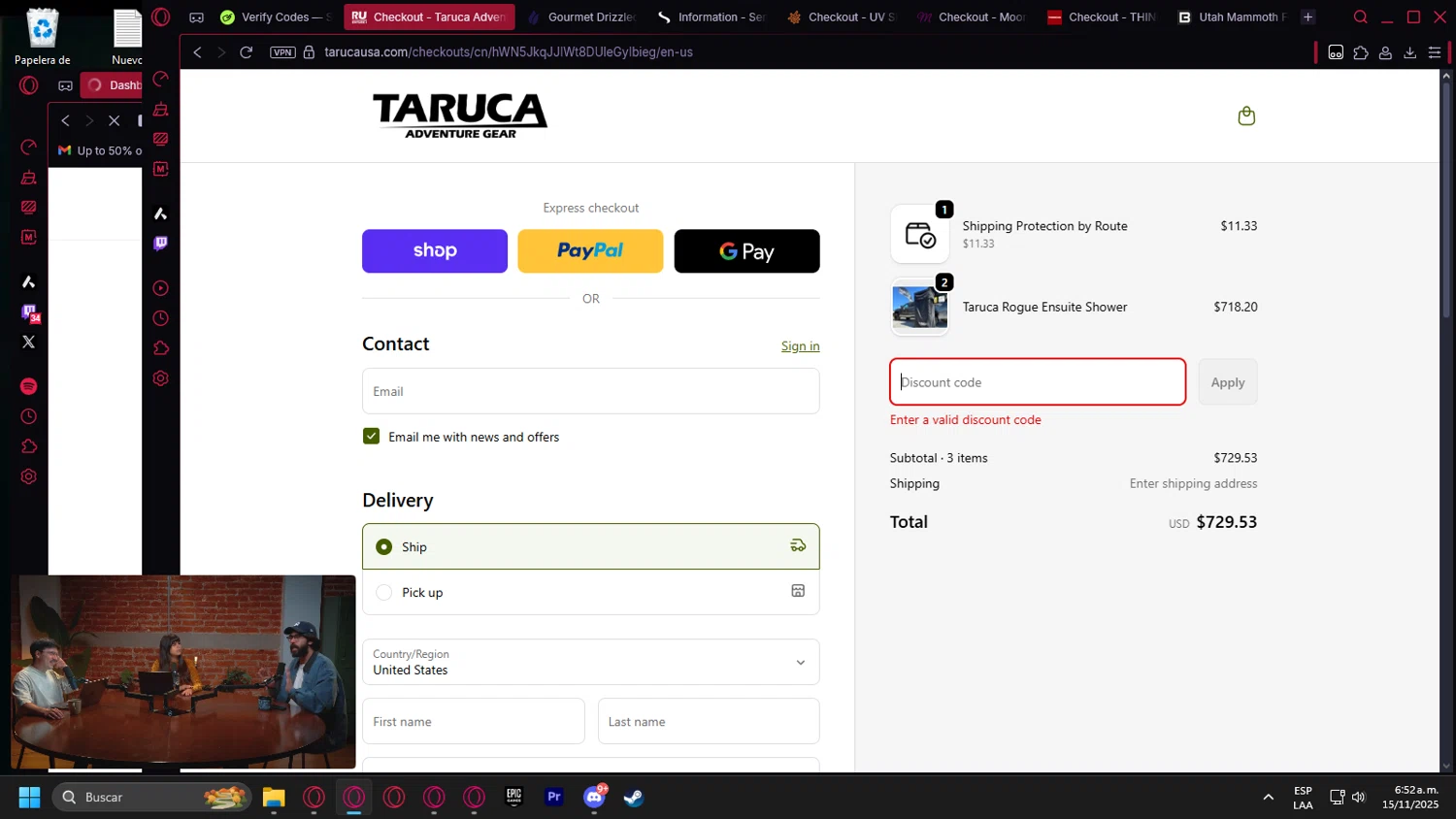Open Settings gear in front window sidebar
The image size is (1456, 819).
click(161, 378)
